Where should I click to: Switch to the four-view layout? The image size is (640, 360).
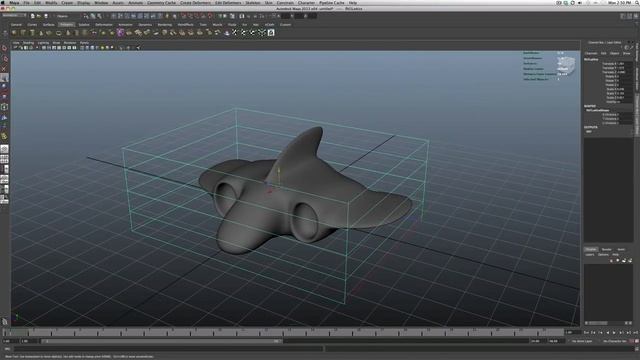pos(4,159)
